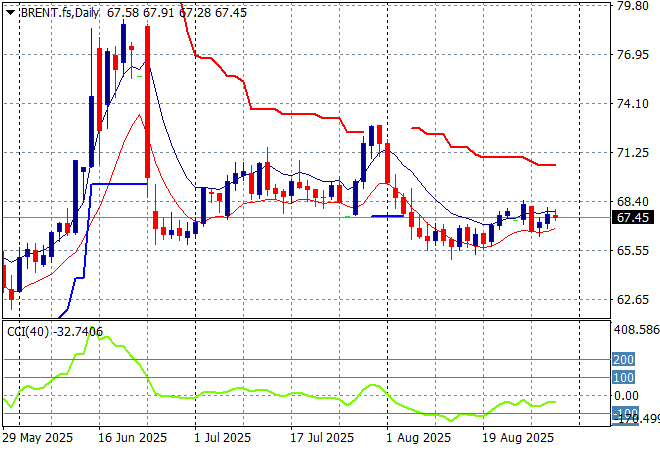The height and width of the screenshot is (450, 660).
Task: Select the long blue horizontal step line in June
Action: click(118, 184)
